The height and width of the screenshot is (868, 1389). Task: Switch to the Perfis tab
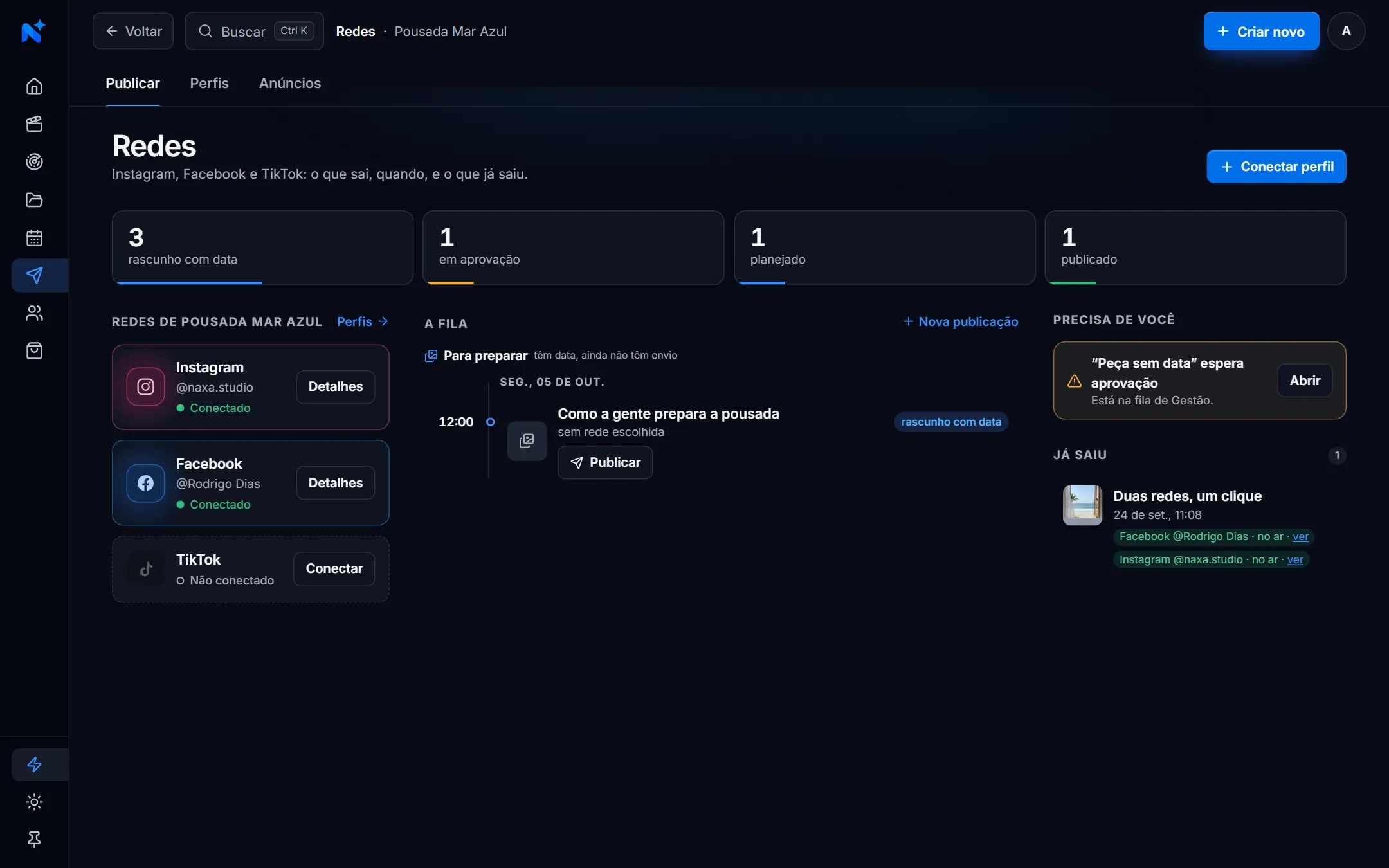pos(209,84)
